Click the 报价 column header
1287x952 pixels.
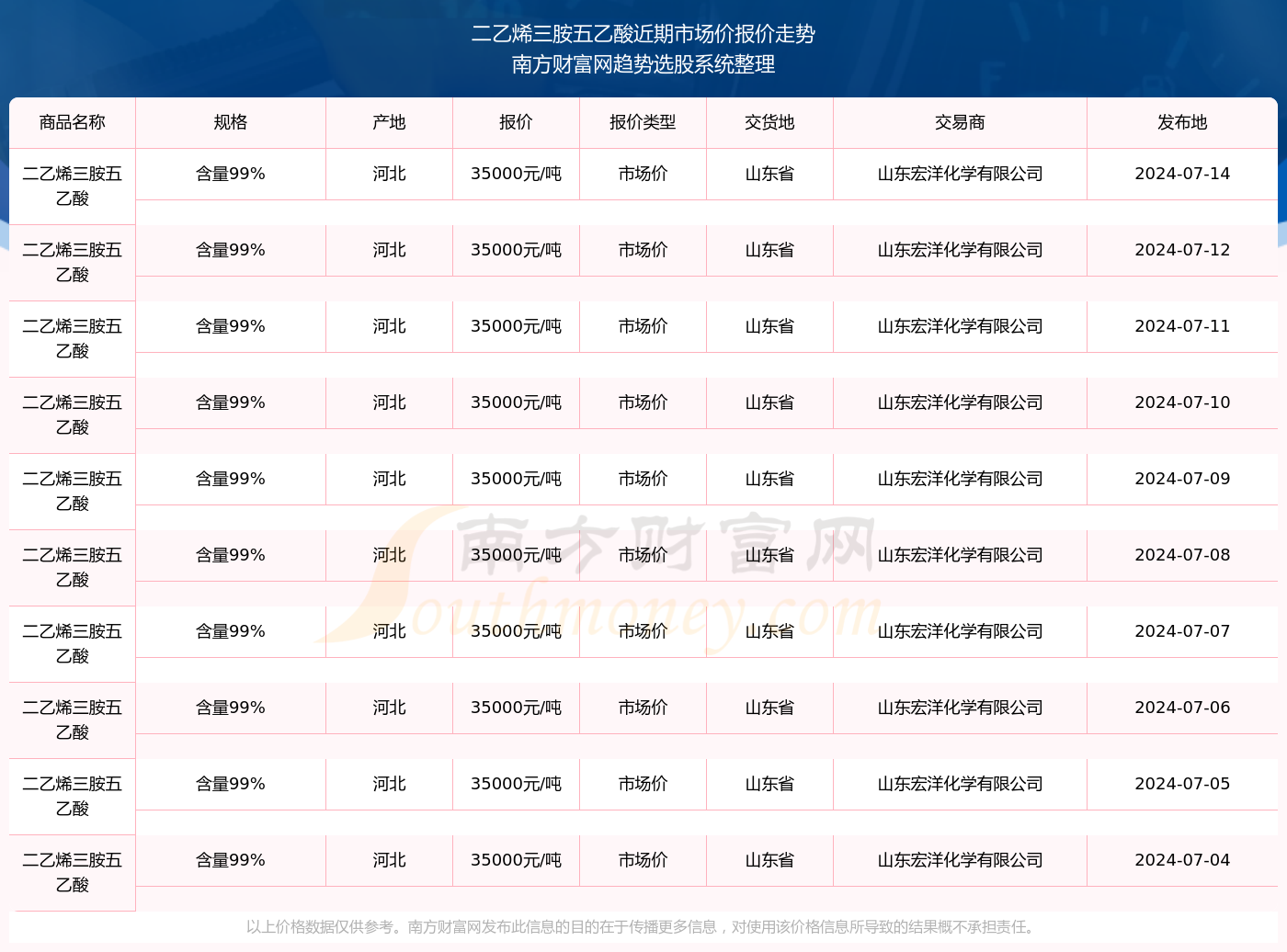(x=517, y=122)
